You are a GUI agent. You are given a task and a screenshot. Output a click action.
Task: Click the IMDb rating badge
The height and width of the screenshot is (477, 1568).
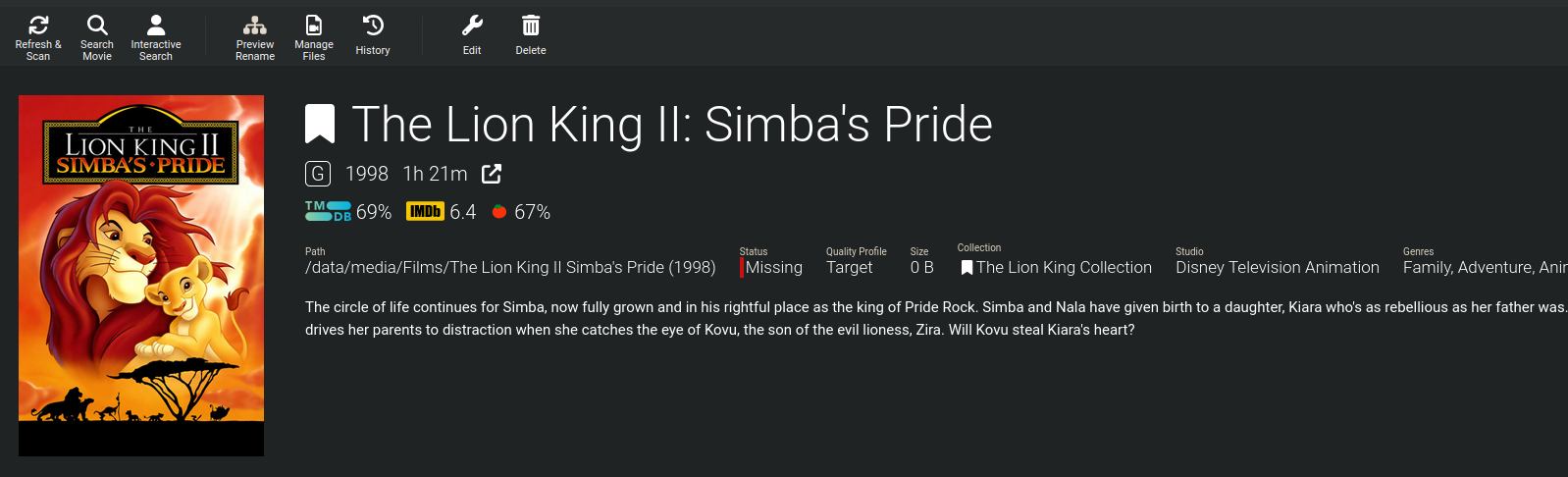click(x=425, y=211)
